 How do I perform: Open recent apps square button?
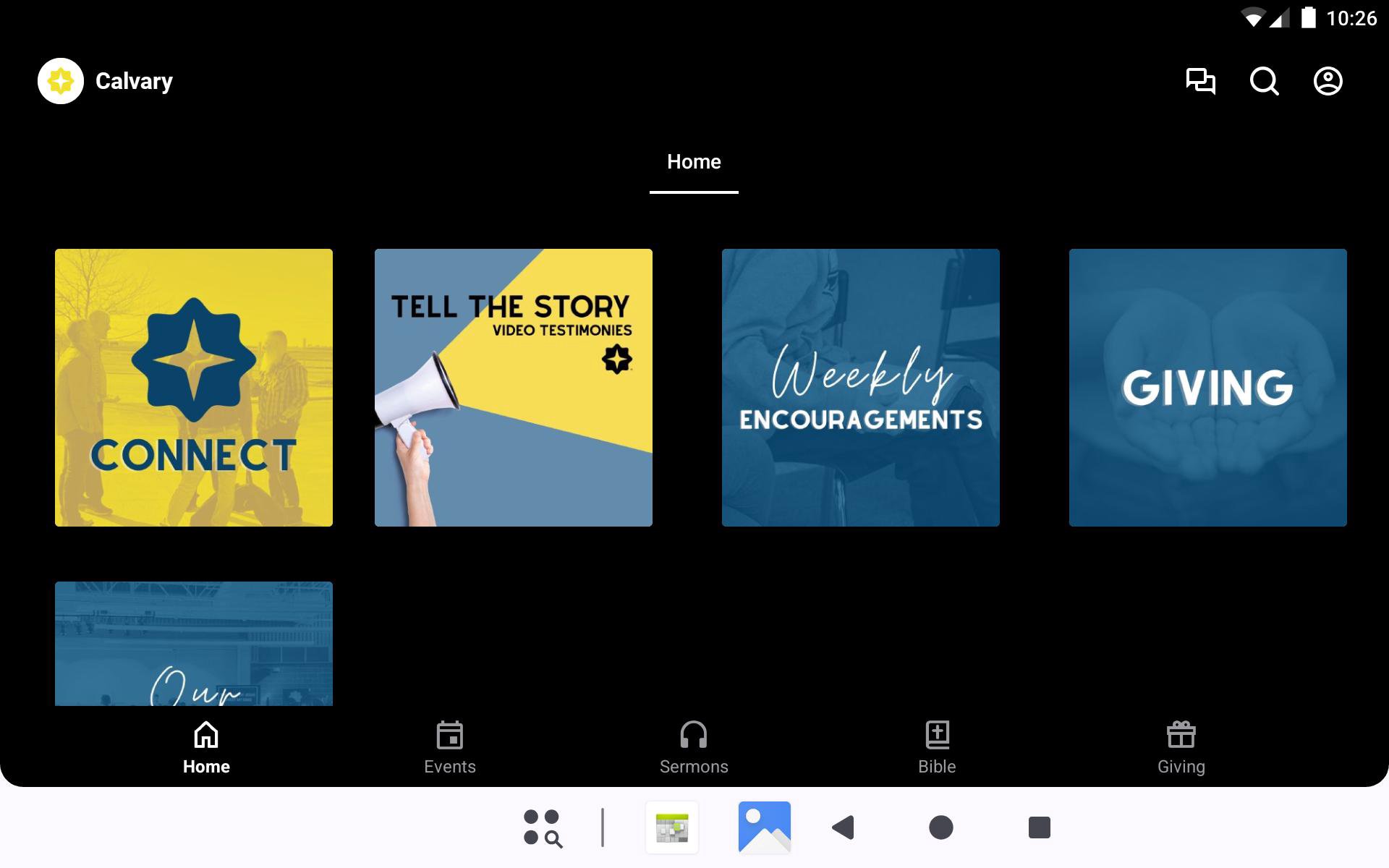pos(1039,827)
